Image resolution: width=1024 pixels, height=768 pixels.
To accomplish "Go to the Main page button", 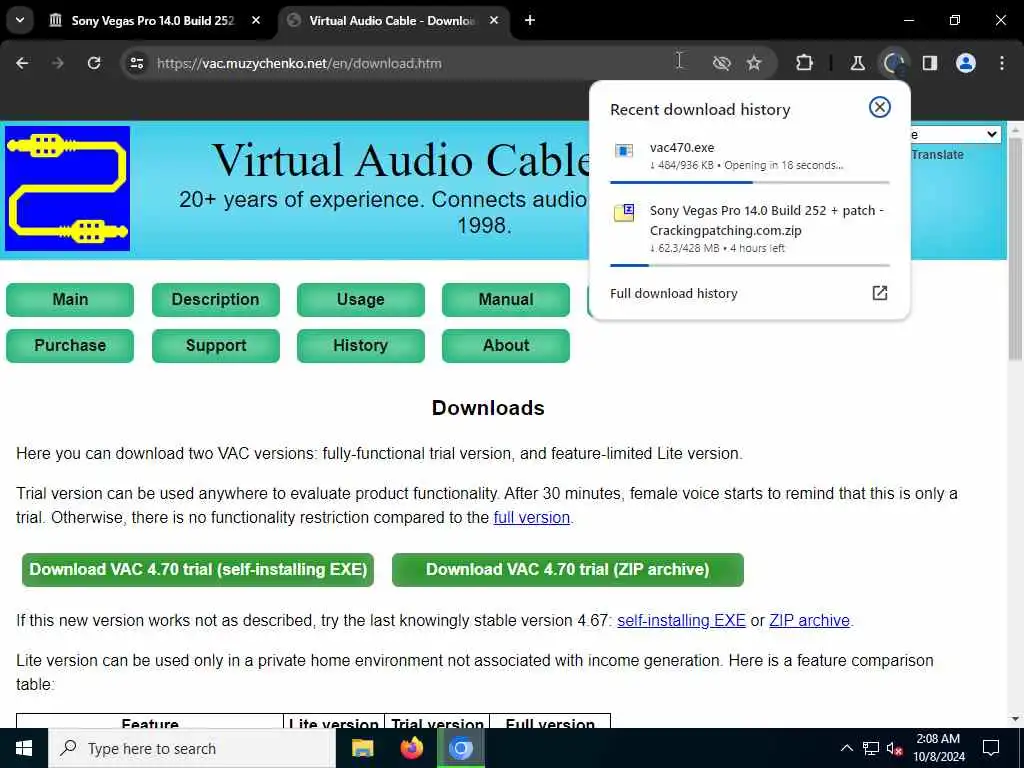I will [70, 300].
